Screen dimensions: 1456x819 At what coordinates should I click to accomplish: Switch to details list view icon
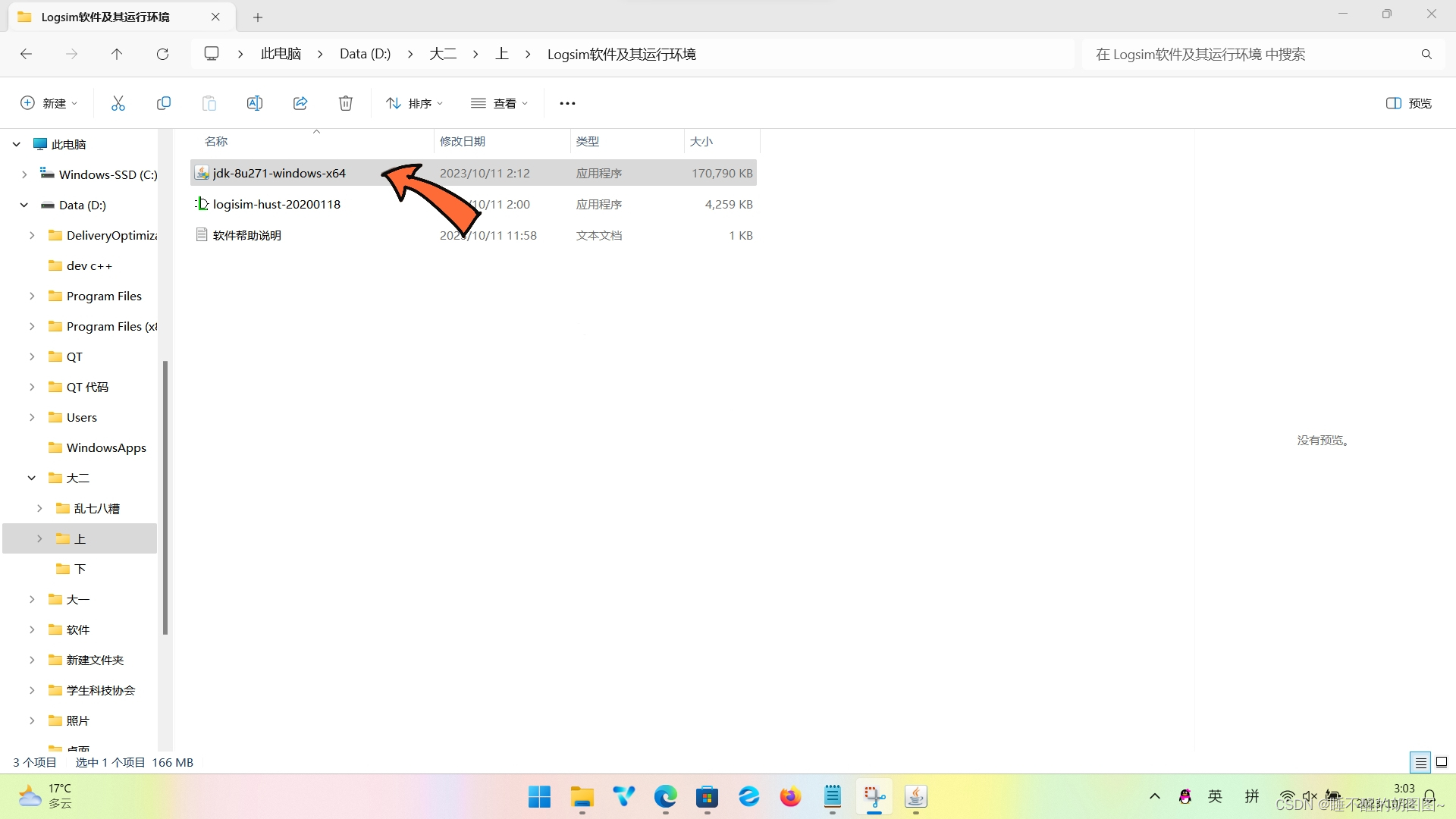point(1420,762)
